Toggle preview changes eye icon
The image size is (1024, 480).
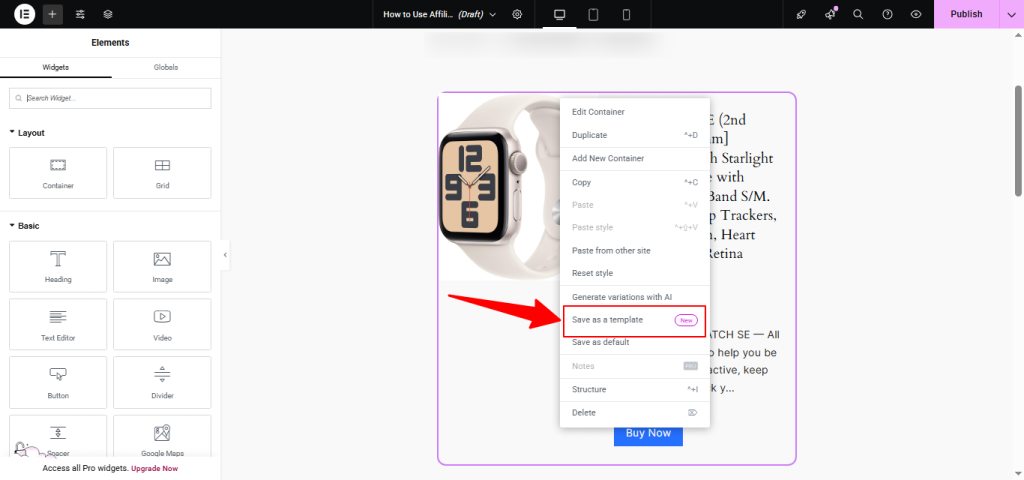coord(916,14)
